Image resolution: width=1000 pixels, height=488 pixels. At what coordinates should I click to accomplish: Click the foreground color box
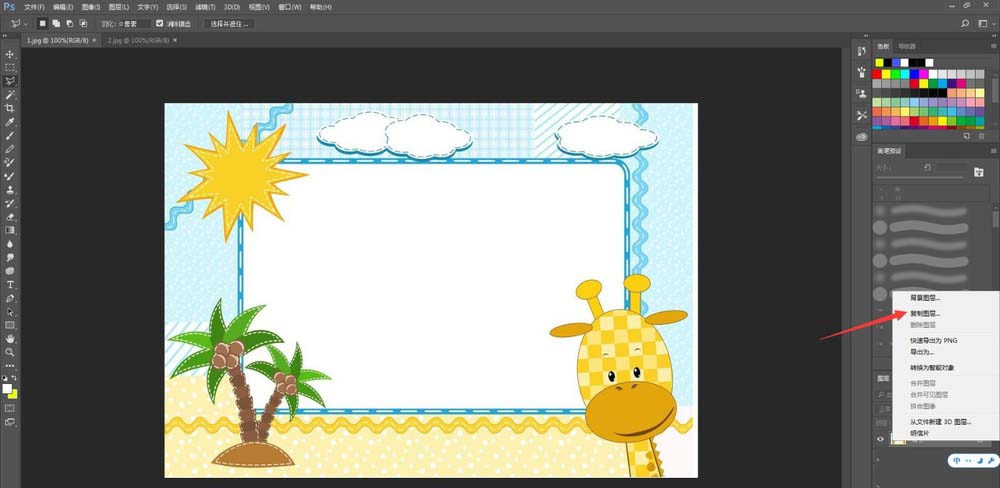tap(7, 388)
